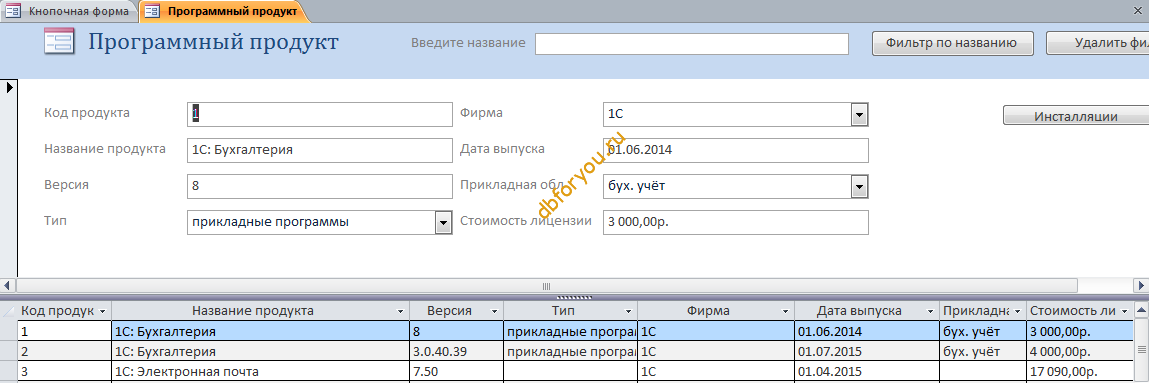This screenshot has height=383, width=1149.
Task: Open the Стоимость column filter arrow
Action: 1124,311
